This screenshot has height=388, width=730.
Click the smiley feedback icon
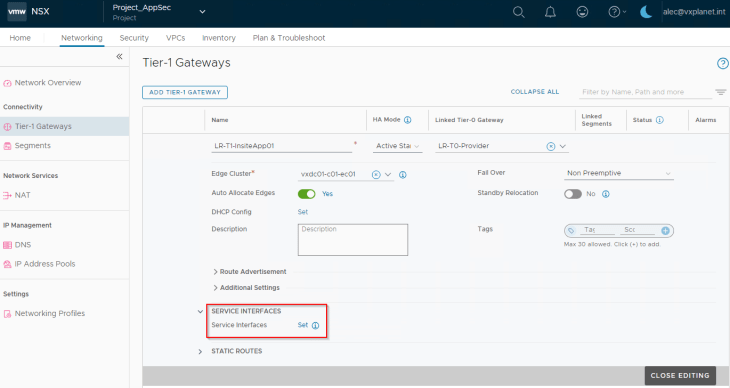point(582,12)
